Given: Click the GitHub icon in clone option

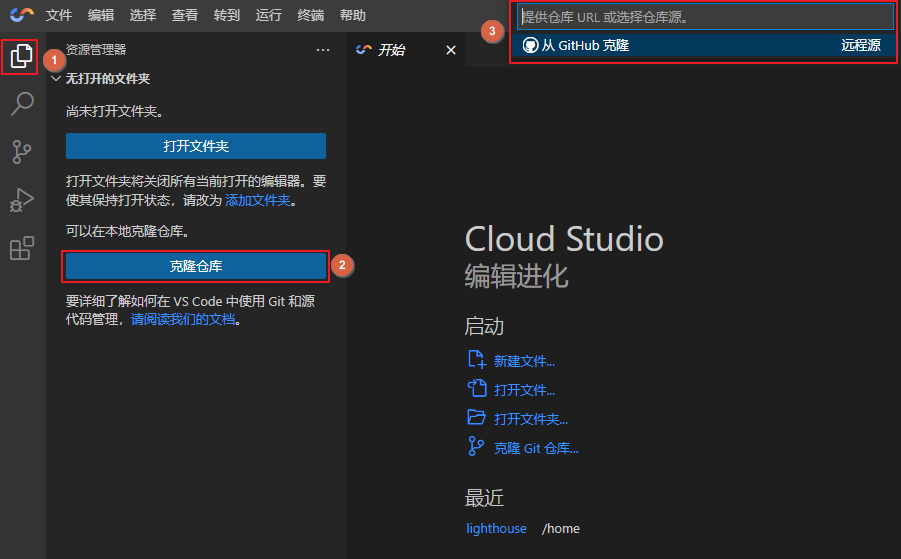Looking at the screenshot, I should coord(530,45).
